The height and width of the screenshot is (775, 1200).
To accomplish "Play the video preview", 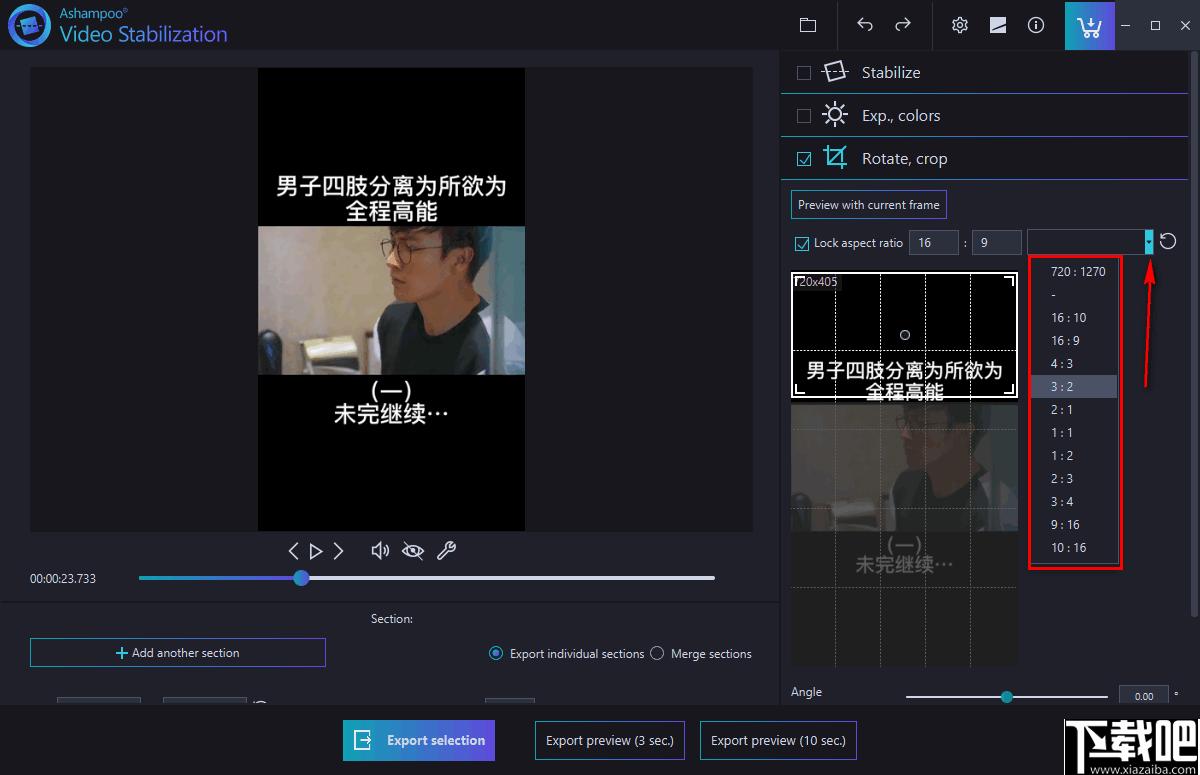I will pyautogui.click(x=316, y=551).
